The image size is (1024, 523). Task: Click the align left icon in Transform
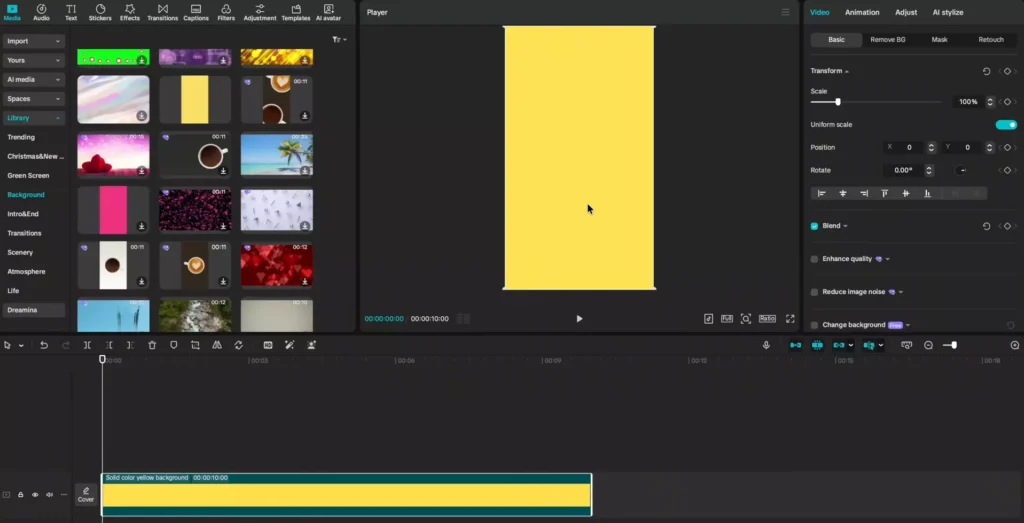pyautogui.click(x=822, y=193)
